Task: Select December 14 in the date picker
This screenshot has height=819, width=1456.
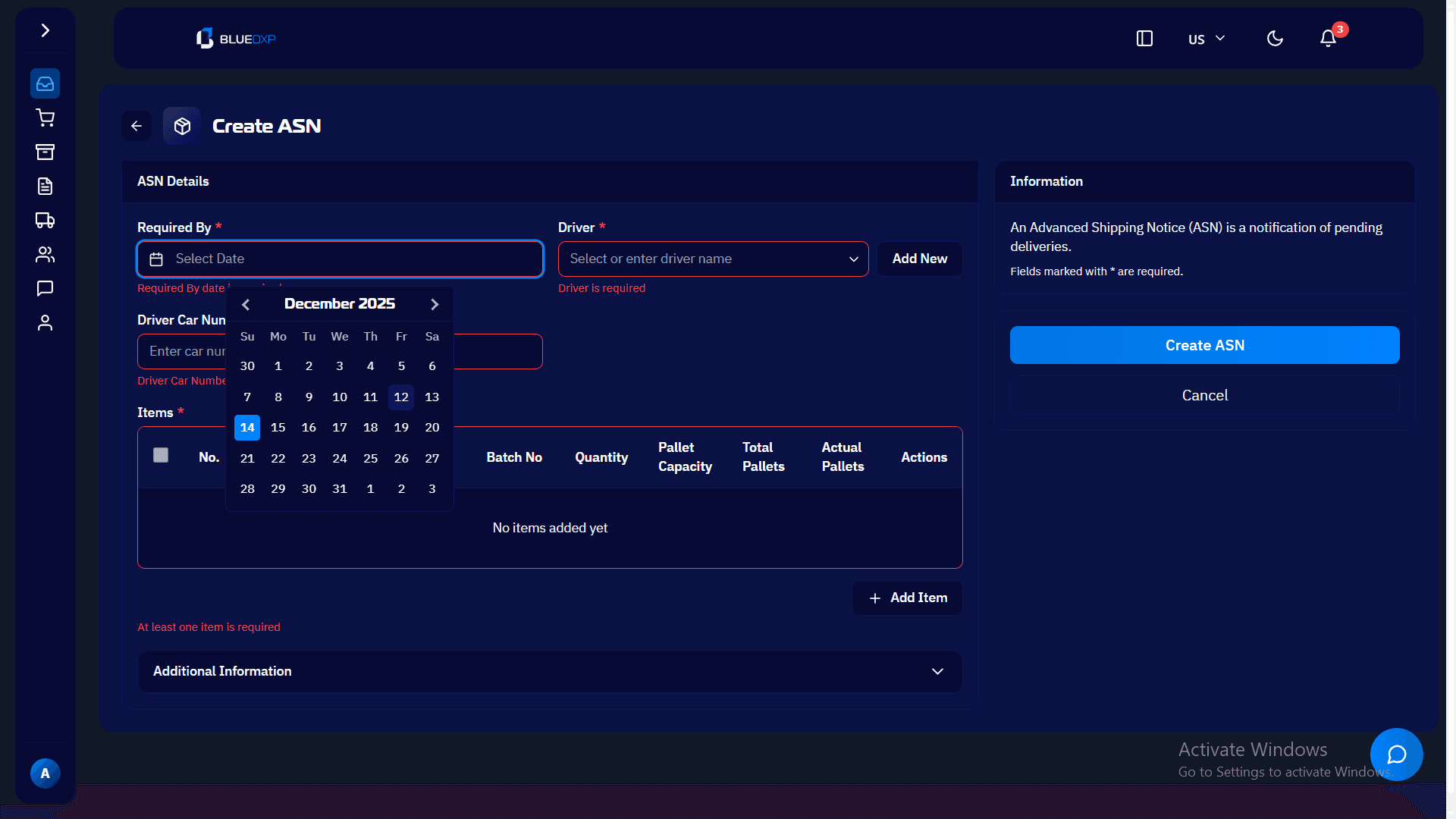Action: click(246, 427)
